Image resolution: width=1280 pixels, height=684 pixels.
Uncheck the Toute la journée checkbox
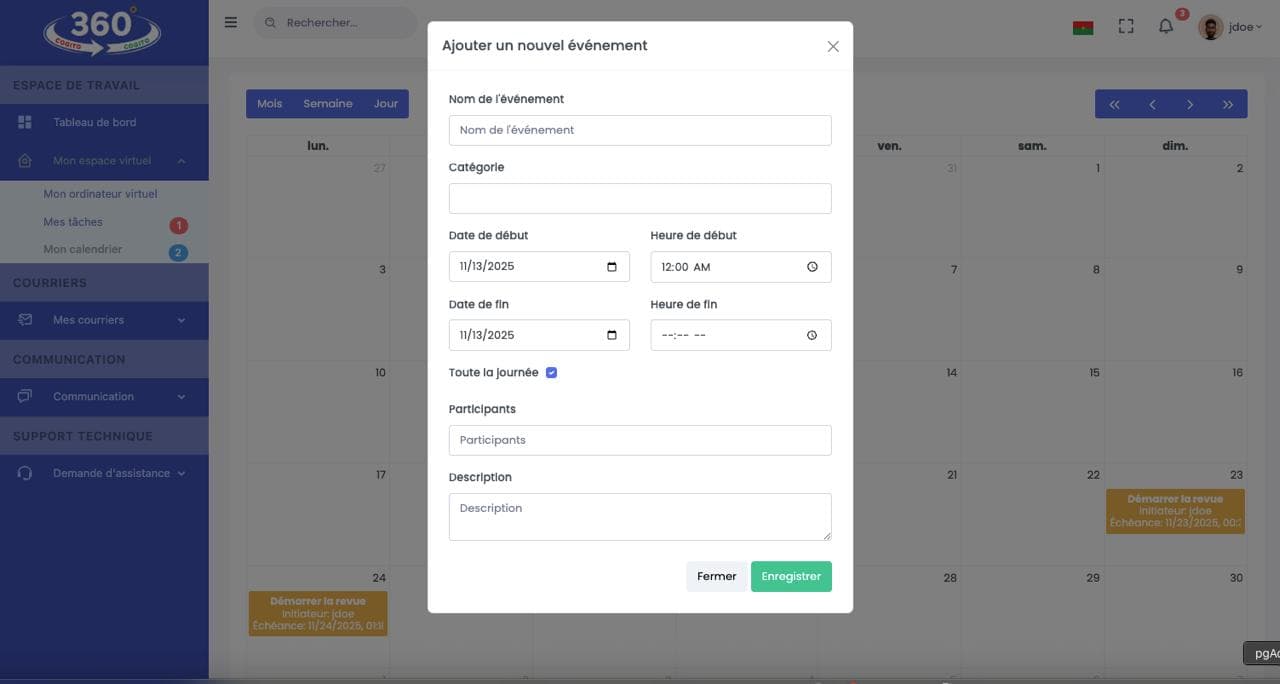coord(551,373)
